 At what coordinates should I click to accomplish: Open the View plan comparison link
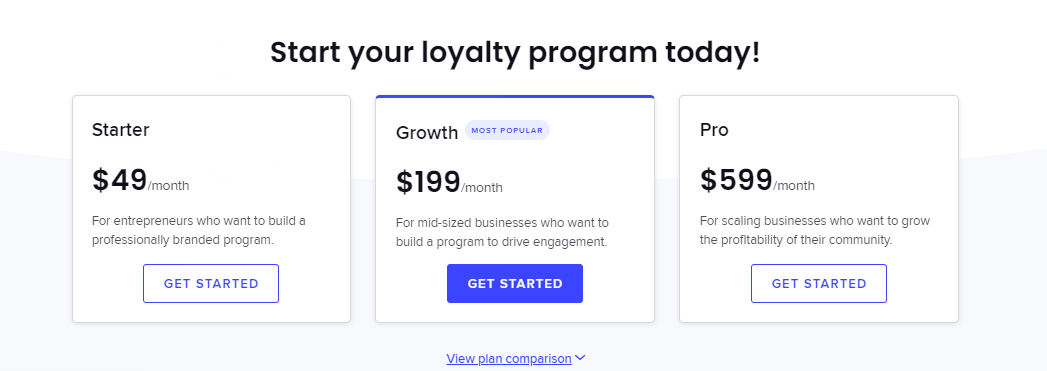pos(509,359)
